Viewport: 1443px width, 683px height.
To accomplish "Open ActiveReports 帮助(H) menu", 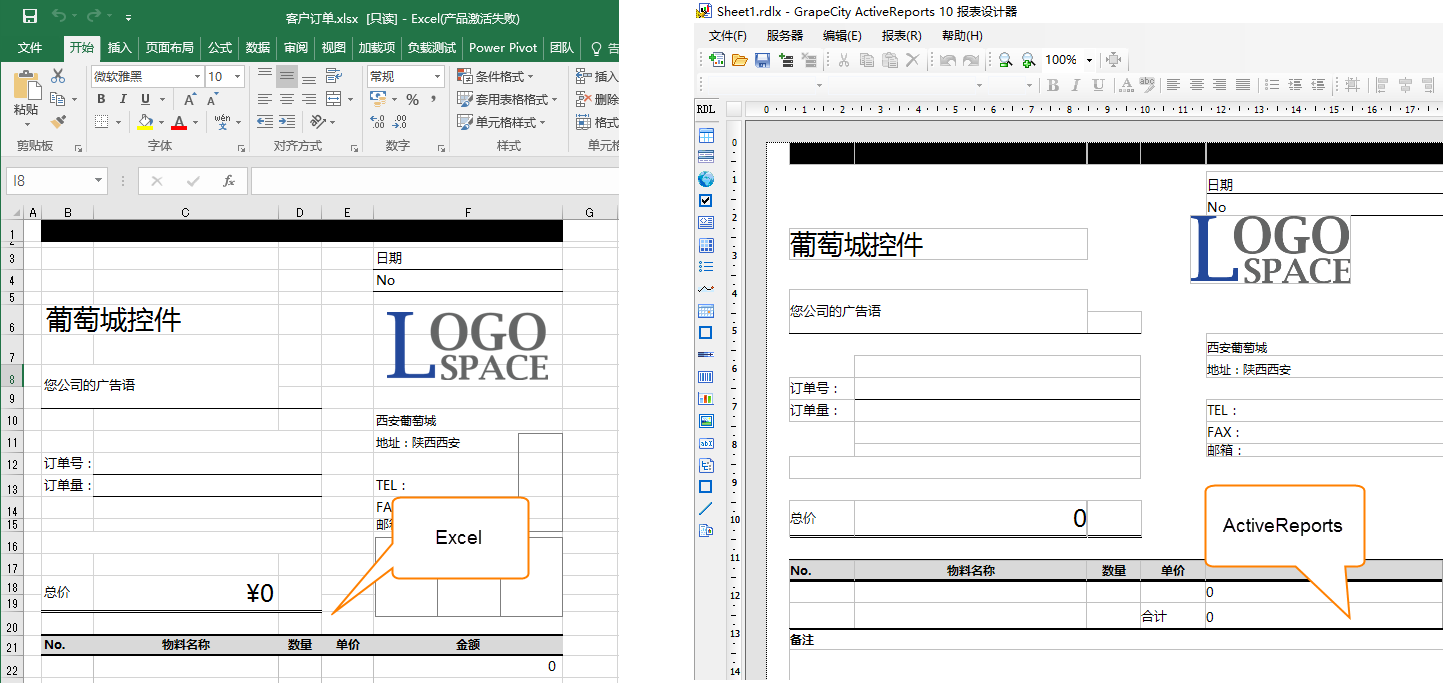I will coord(962,35).
